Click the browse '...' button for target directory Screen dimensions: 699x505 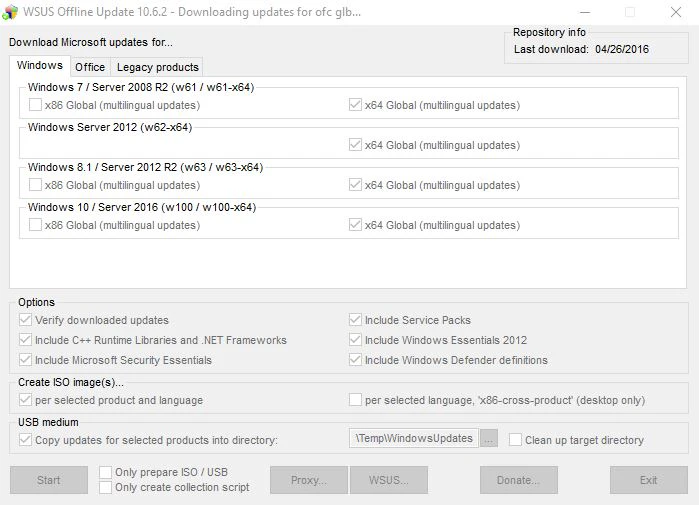coord(489,439)
